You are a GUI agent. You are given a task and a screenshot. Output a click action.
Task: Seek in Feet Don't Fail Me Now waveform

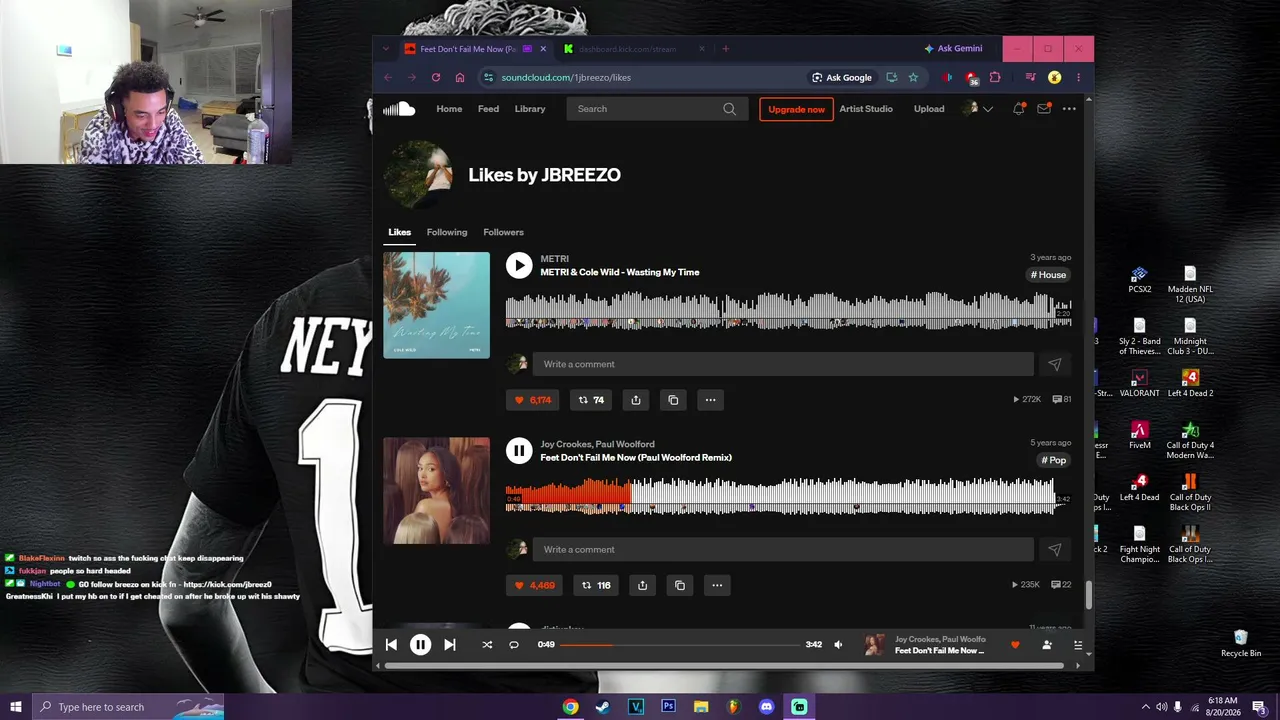pos(788,495)
